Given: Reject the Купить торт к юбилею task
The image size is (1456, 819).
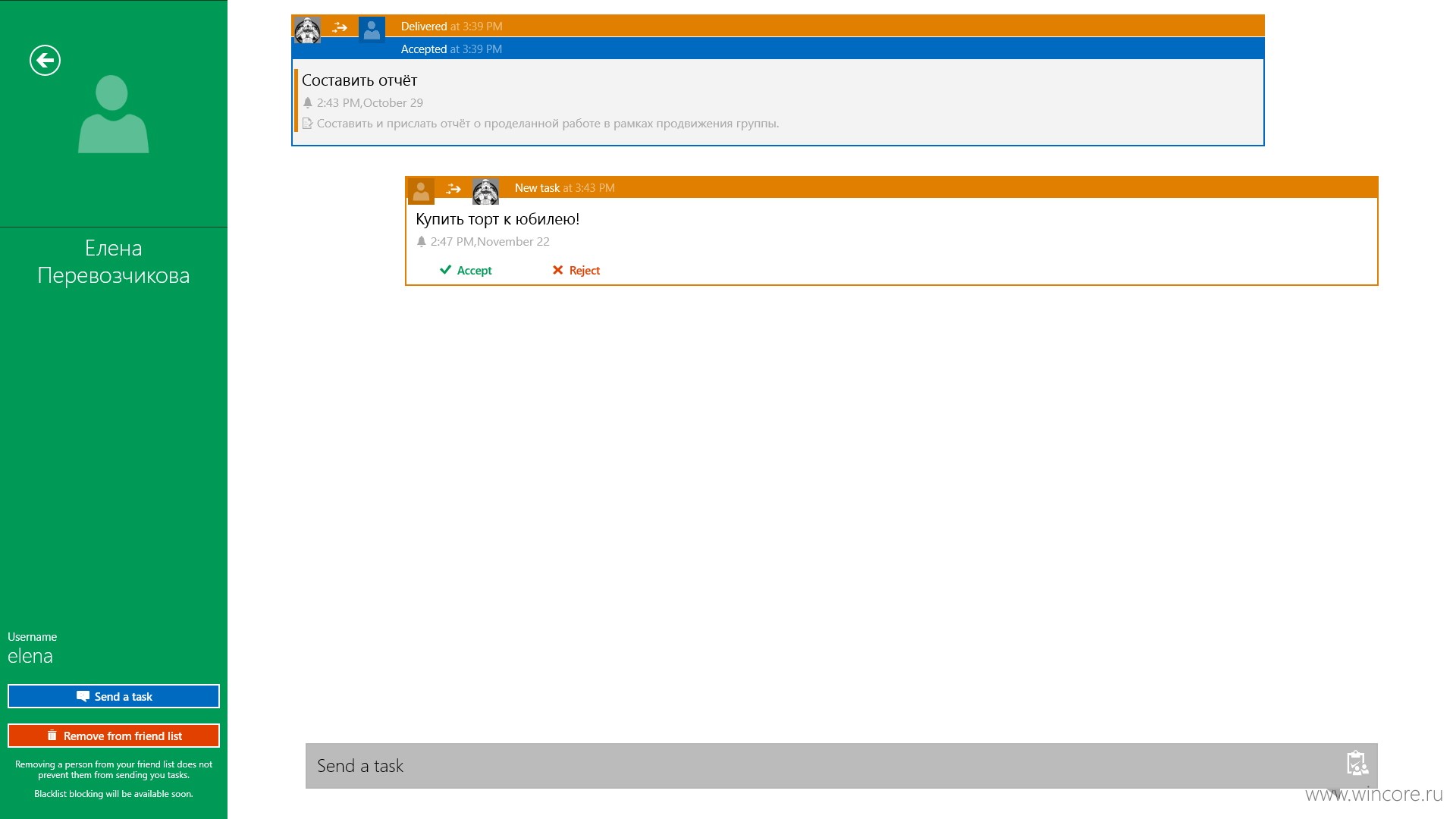Looking at the screenshot, I should tap(576, 270).
